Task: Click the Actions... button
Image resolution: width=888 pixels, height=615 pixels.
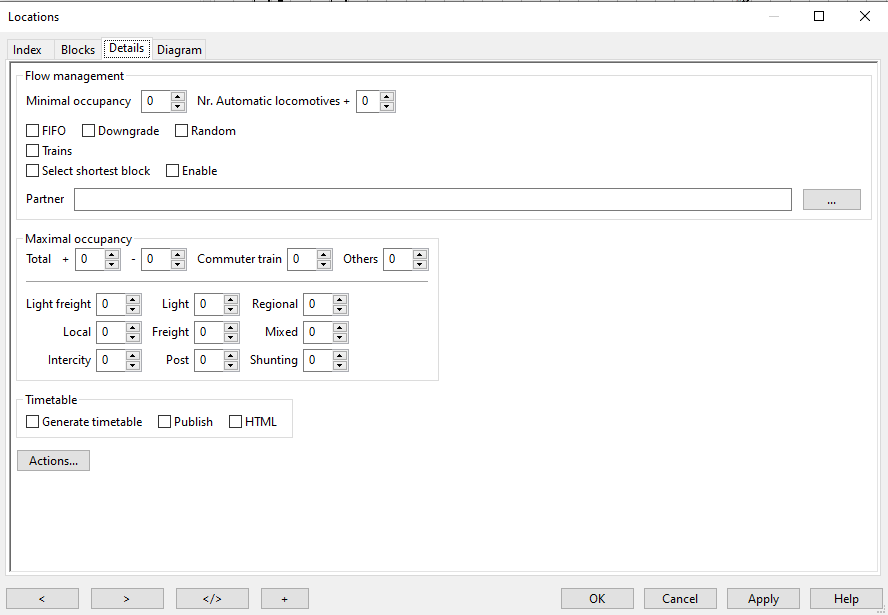Action: point(53,461)
